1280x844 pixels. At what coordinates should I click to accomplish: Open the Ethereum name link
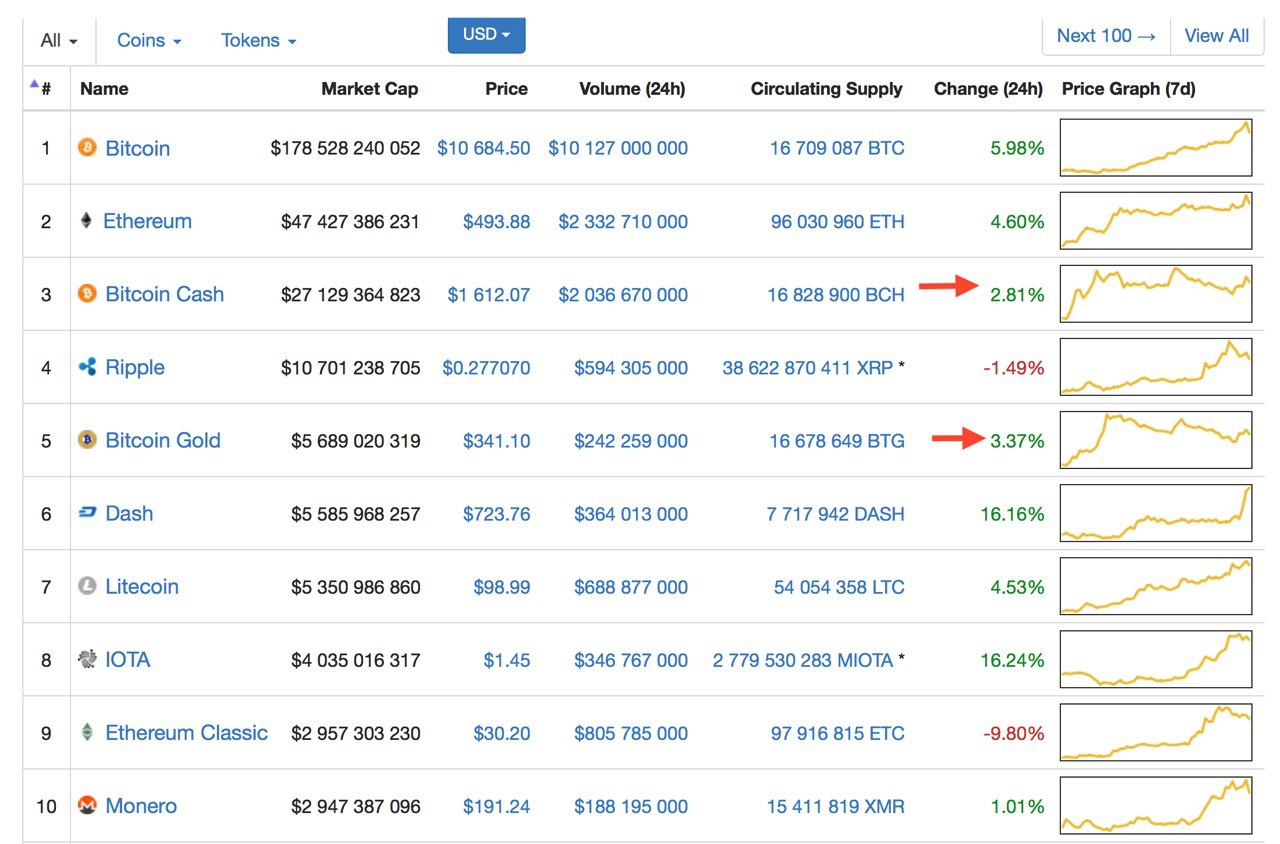click(148, 221)
